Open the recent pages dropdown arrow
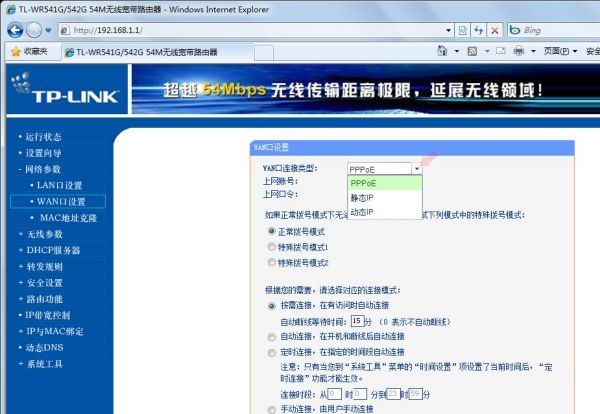Screen dimensions: 600x414 coord(48,30)
